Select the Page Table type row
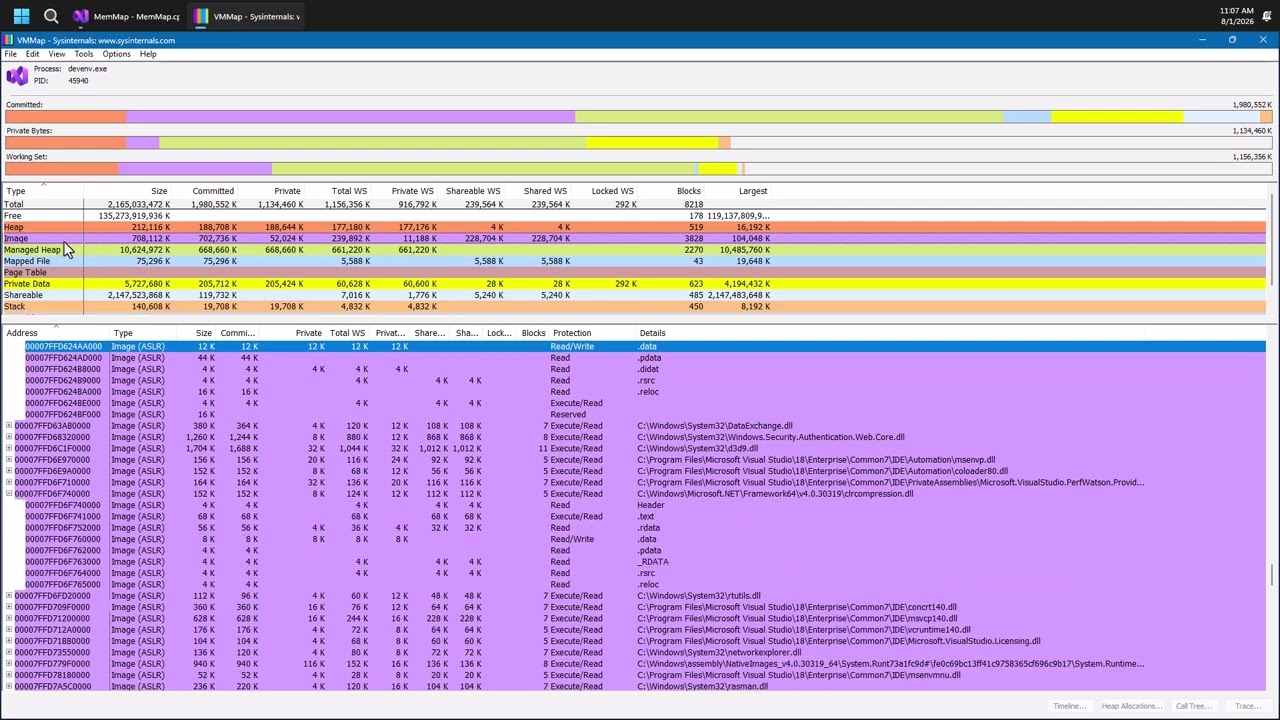Image resolution: width=1280 pixels, height=720 pixels. point(635,273)
